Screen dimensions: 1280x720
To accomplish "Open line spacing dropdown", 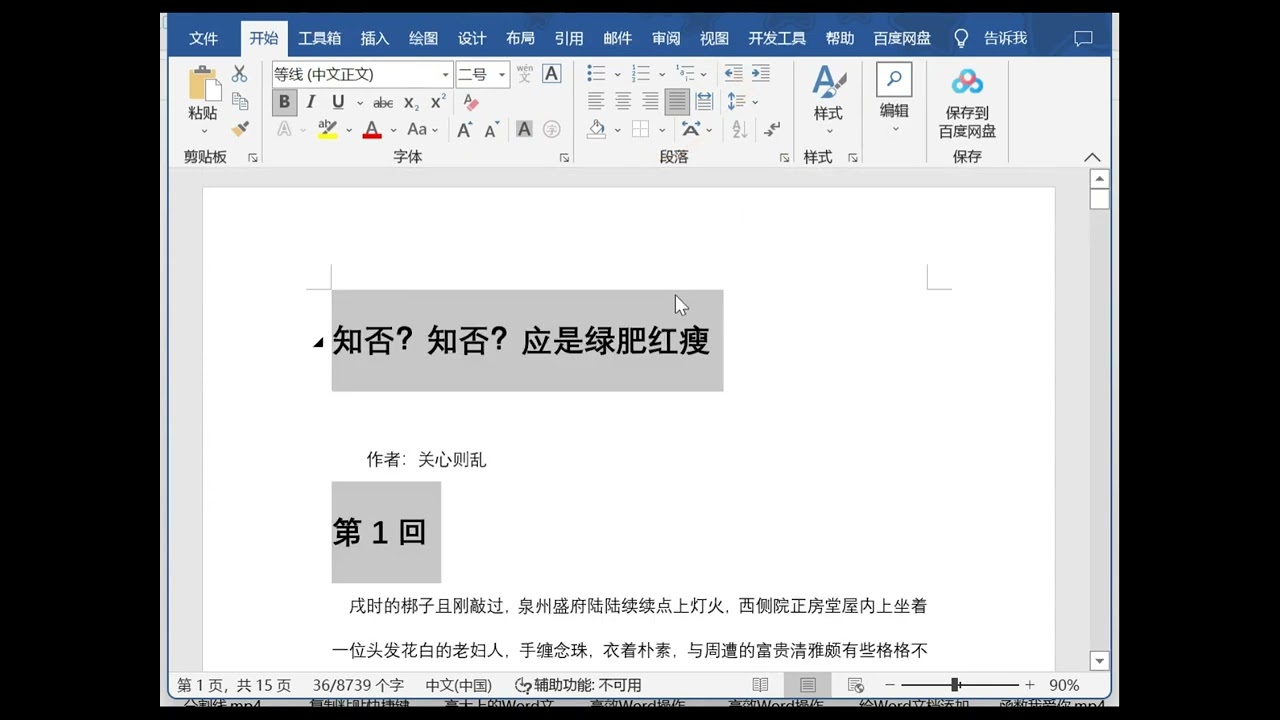I will click(755, 102).
